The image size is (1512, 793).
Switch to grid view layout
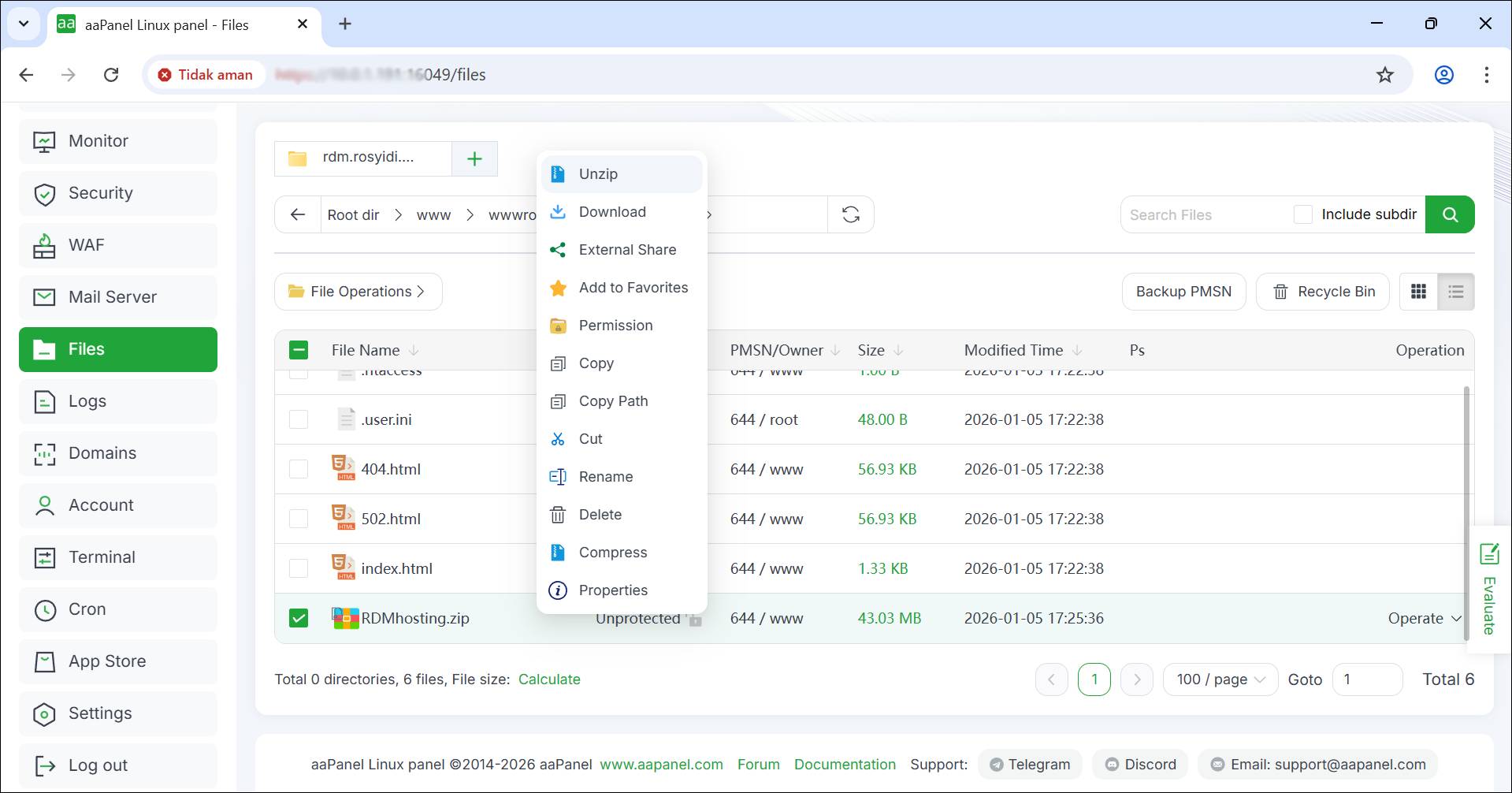pyautogui.click(x=1418, y=292)
